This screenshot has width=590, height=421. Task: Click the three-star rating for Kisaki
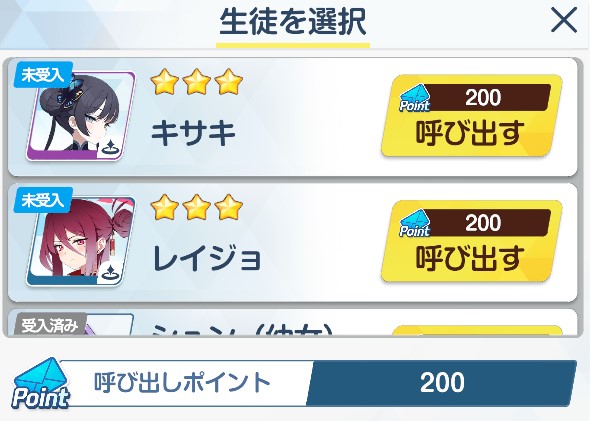point(196,82)
